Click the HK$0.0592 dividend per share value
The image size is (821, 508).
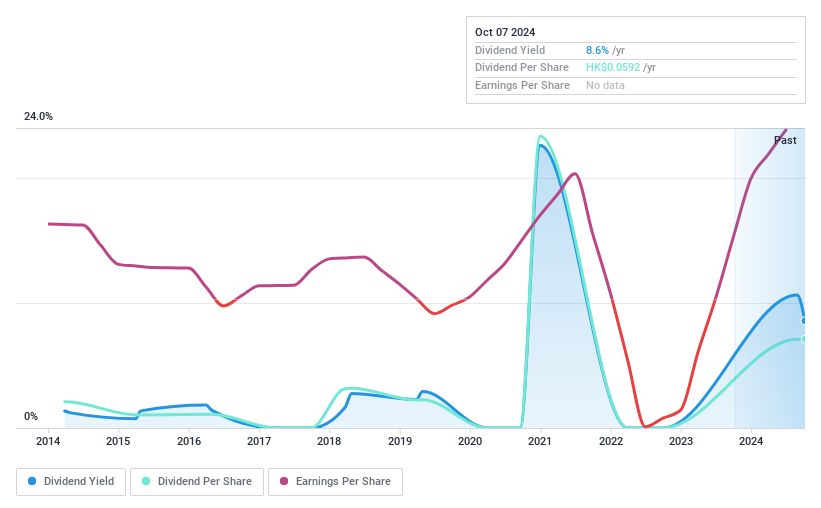pyautogui.click(x=613, y=67)
